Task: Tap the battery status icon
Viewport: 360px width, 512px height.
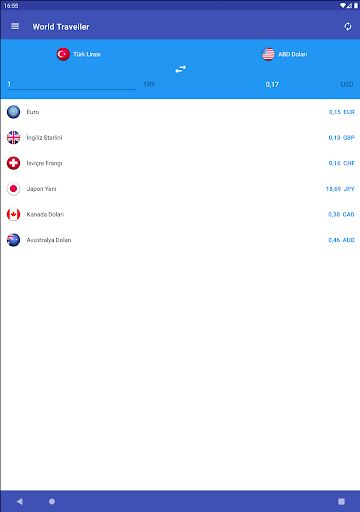Action: pyautogui.click(x=356, y=6)
